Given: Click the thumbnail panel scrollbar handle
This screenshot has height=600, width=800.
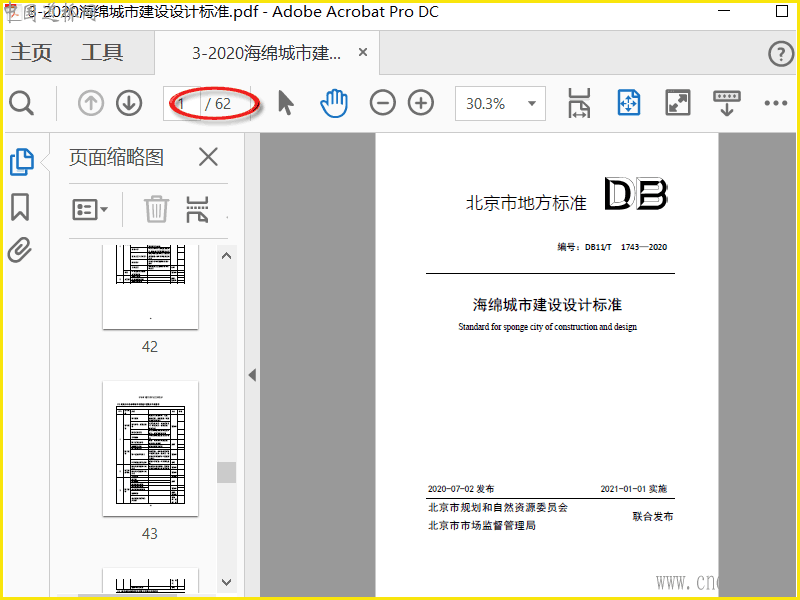Looking at the screenshot, I should pos(227,472).
